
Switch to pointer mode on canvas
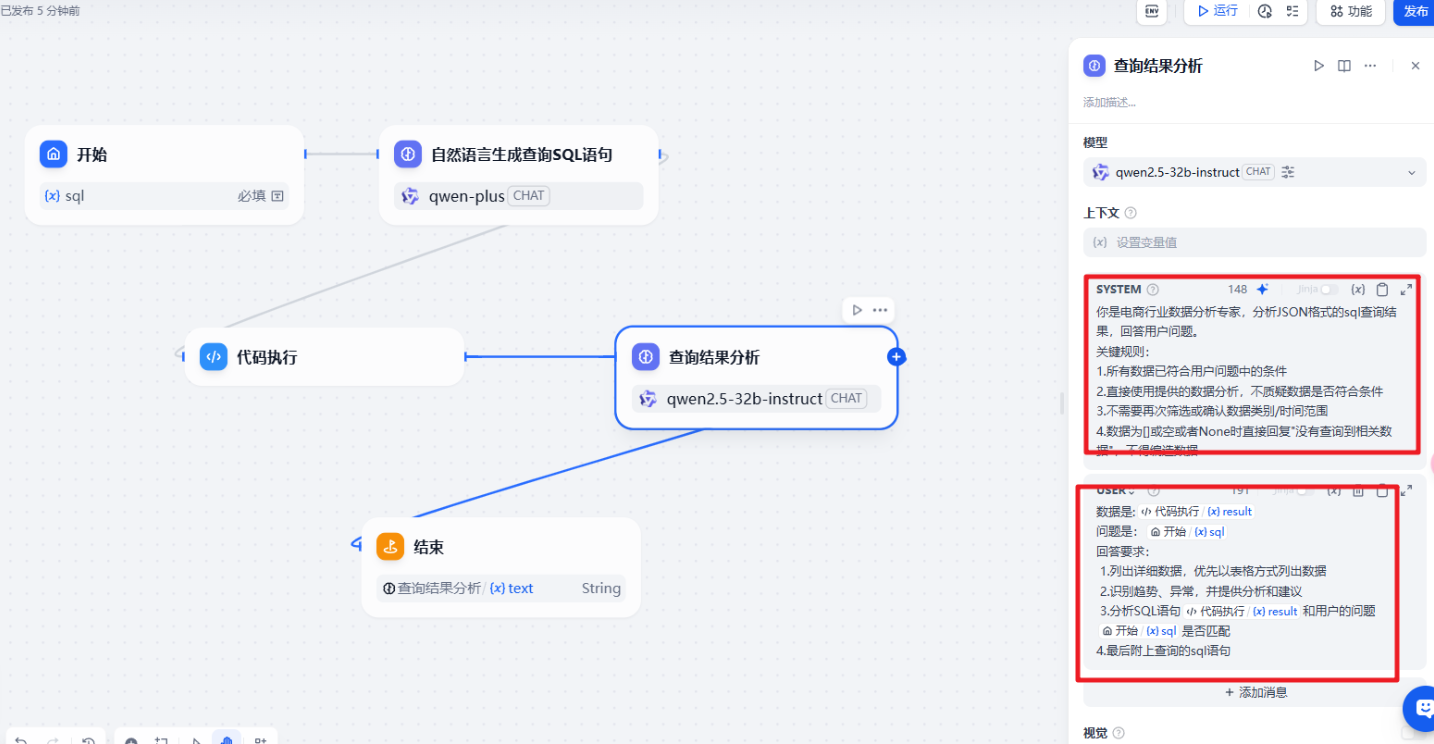coord(196,741)
